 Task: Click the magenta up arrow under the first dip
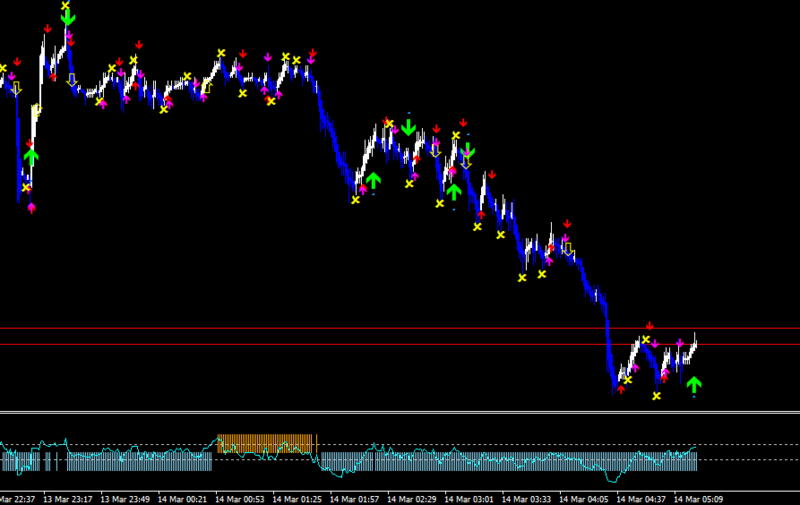point(32,208)
